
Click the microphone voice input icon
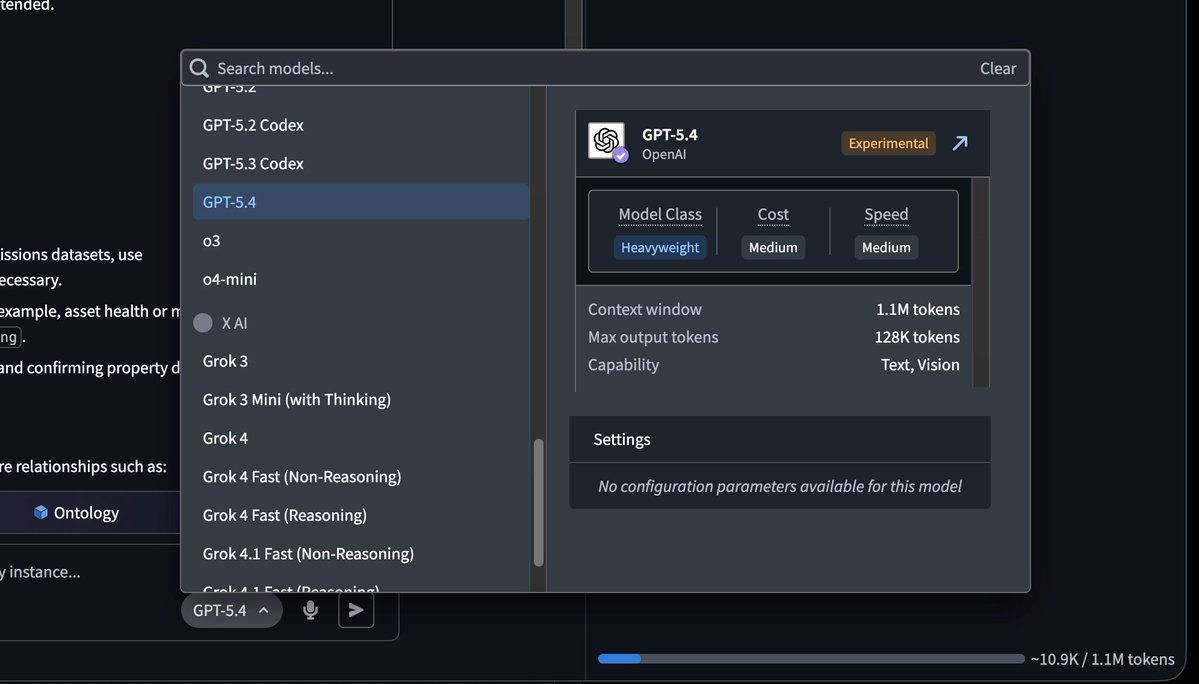(x=310, y=610)
